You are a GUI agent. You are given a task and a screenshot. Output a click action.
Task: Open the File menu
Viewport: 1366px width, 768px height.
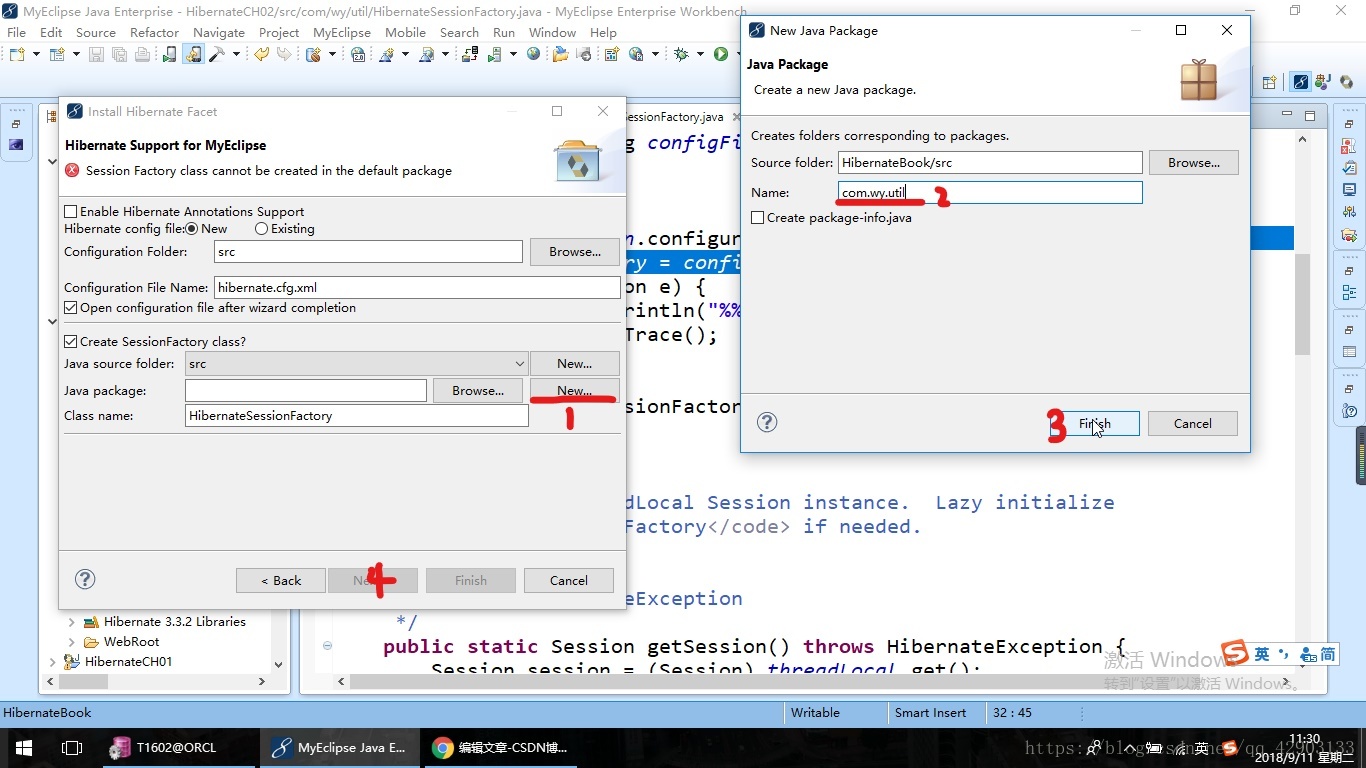point(17,32)
